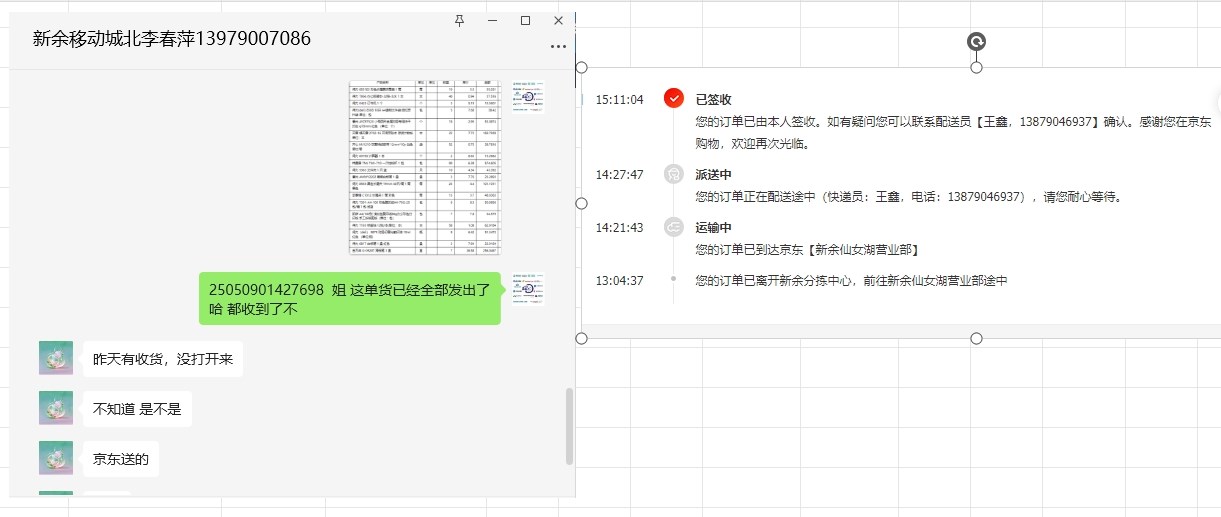Image resolution: width=1221 pixels, height=517 pixels.
Task: Click the chat window vertical scrollbar thumb
Action: (570, 427)
